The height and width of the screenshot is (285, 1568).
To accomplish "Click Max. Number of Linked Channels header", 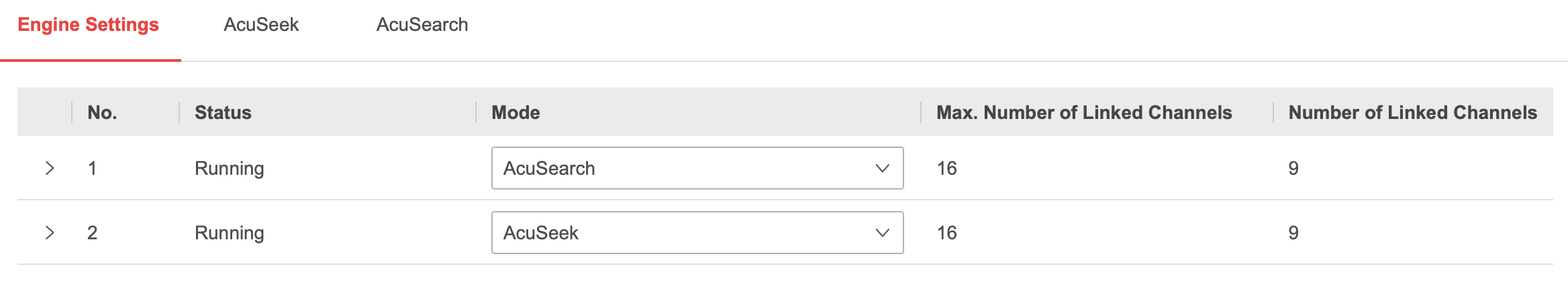I will point(1084,112).
